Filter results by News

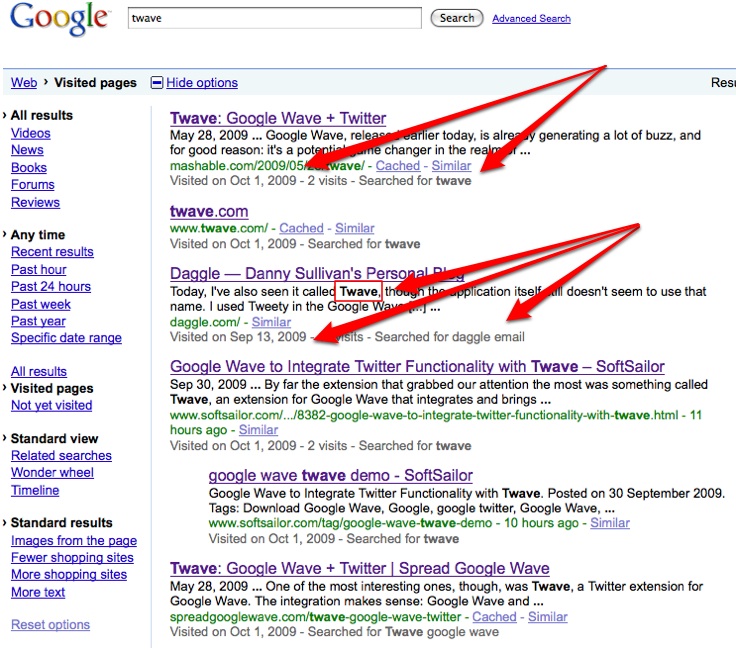point(27,150)
